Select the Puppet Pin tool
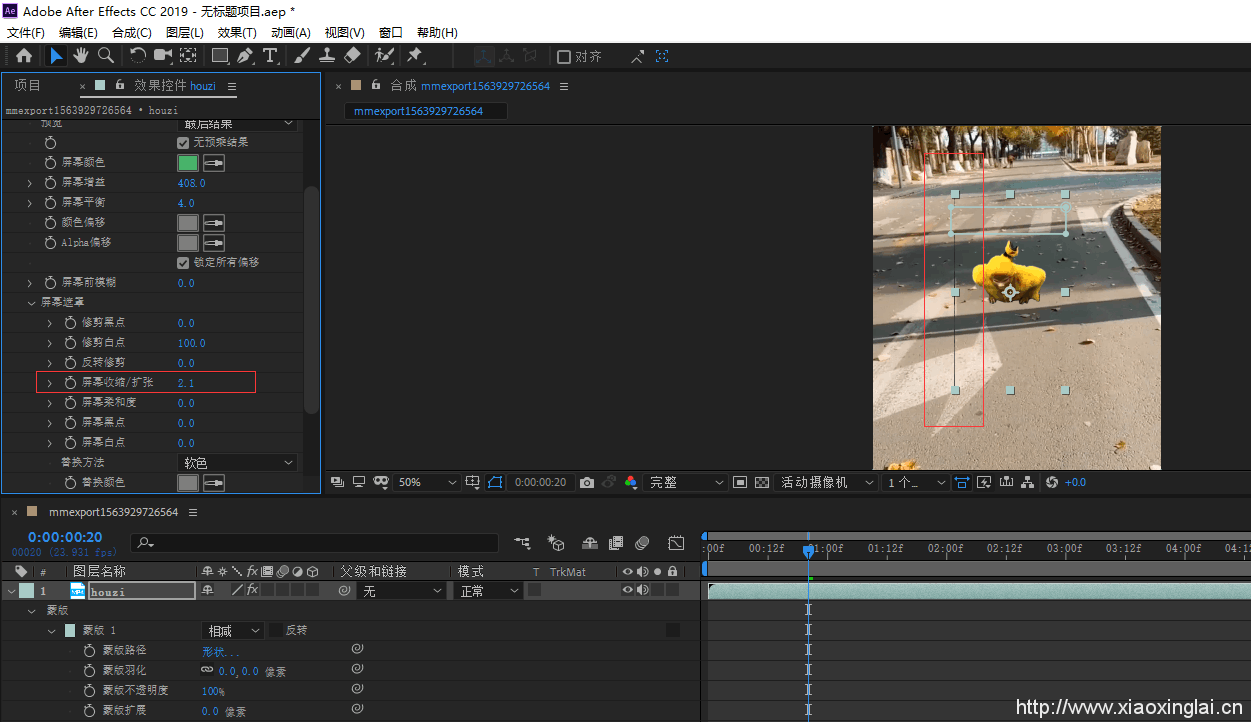 tap(415, 56)
